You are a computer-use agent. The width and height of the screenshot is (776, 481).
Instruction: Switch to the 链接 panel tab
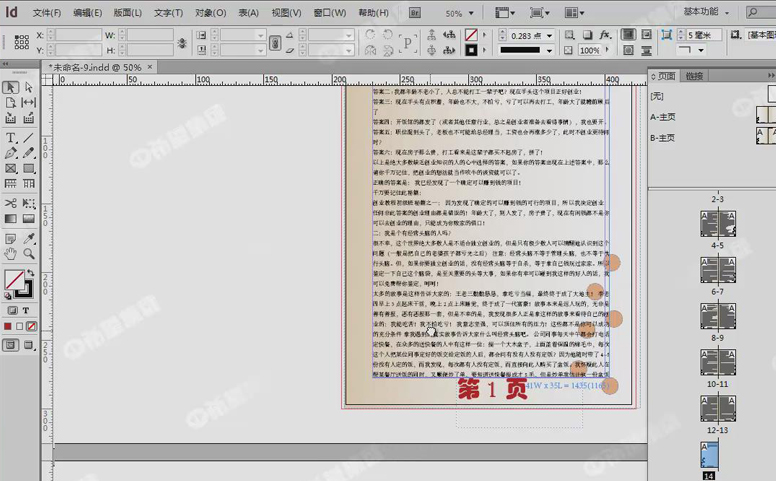pos(694,76)
